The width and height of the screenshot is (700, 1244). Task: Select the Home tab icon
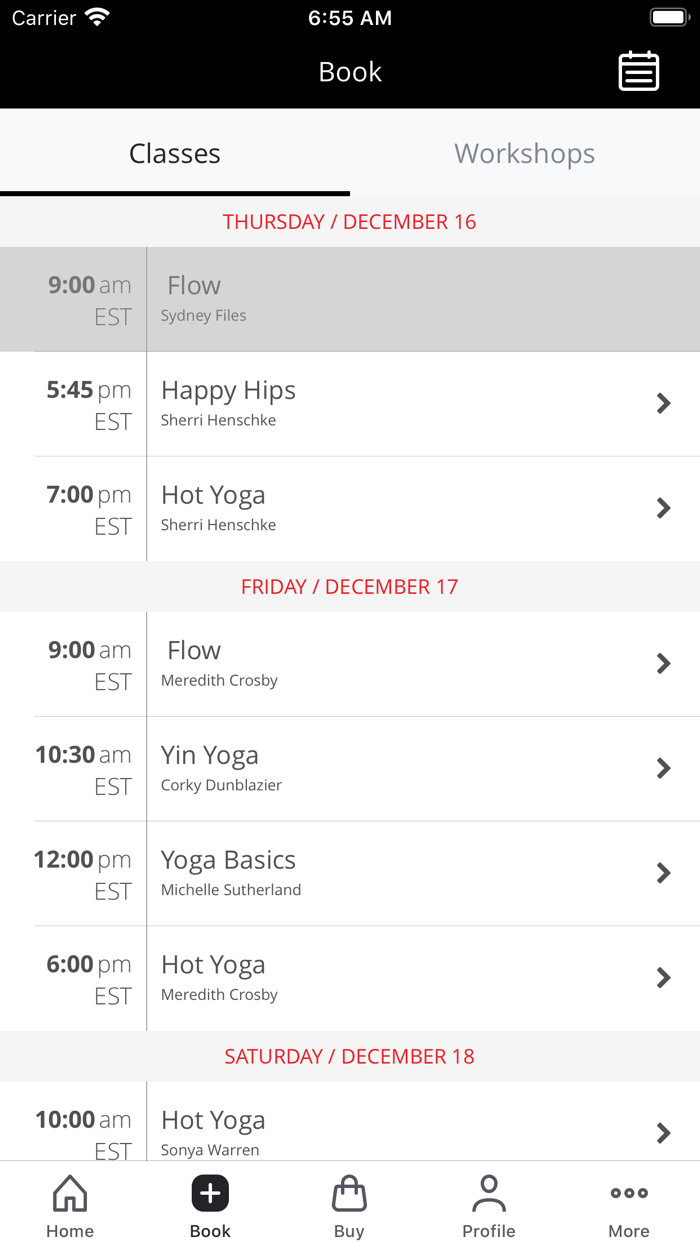point(69,1203)
